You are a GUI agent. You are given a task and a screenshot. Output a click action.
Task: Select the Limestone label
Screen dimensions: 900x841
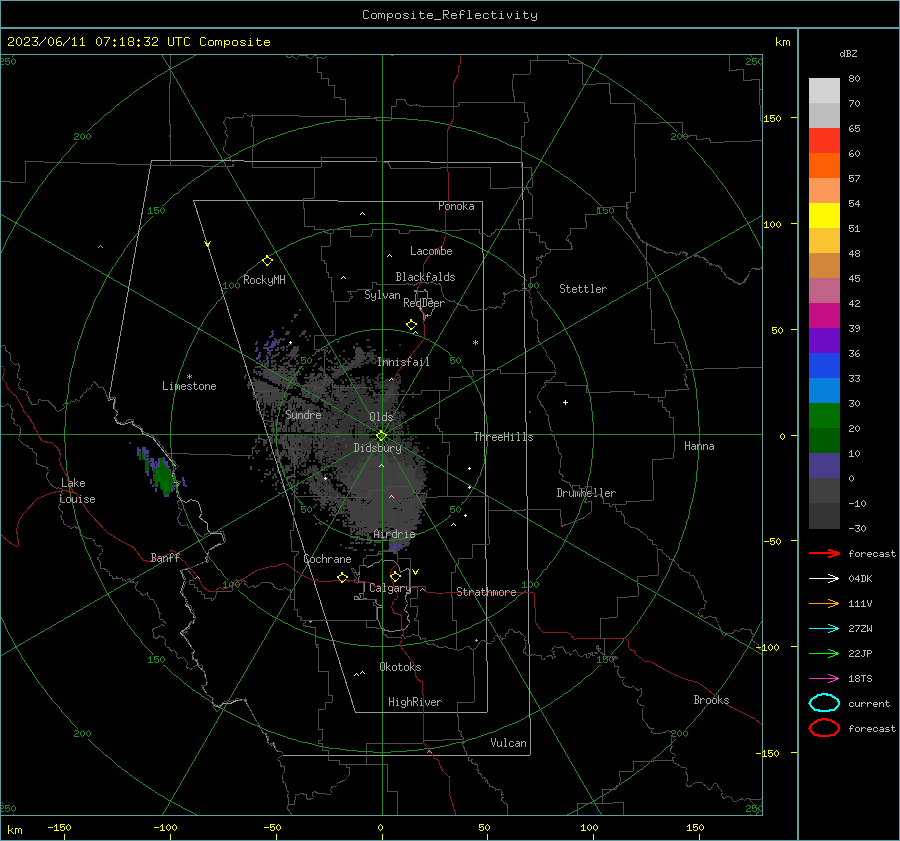189,386
